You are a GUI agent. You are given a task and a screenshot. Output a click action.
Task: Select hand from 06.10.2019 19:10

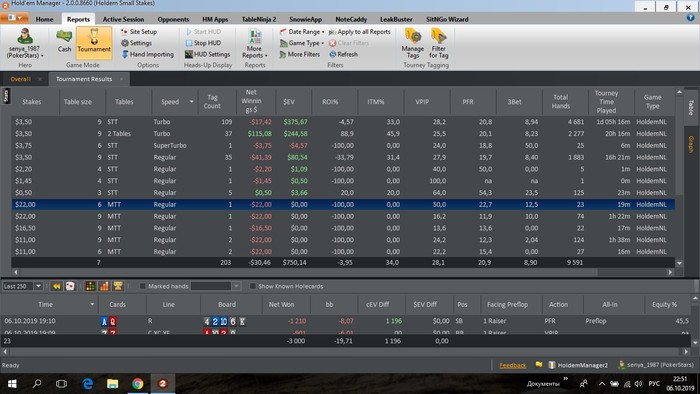coord(346,321)
